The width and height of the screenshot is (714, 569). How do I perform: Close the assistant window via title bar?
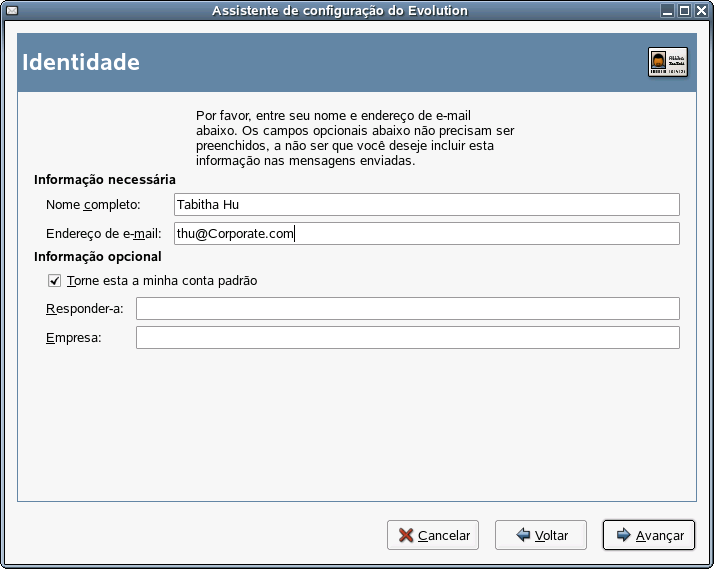click(x=701, y=10)
